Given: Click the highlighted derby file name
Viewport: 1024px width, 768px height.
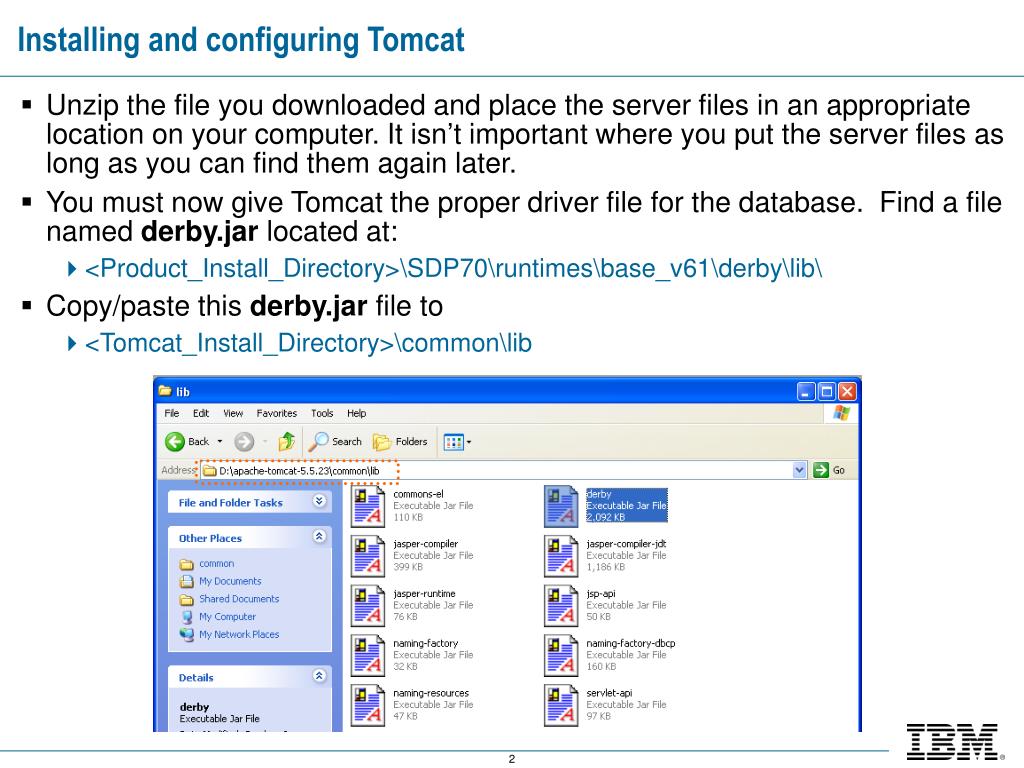Looking at the screenshot, I should 599,494.
